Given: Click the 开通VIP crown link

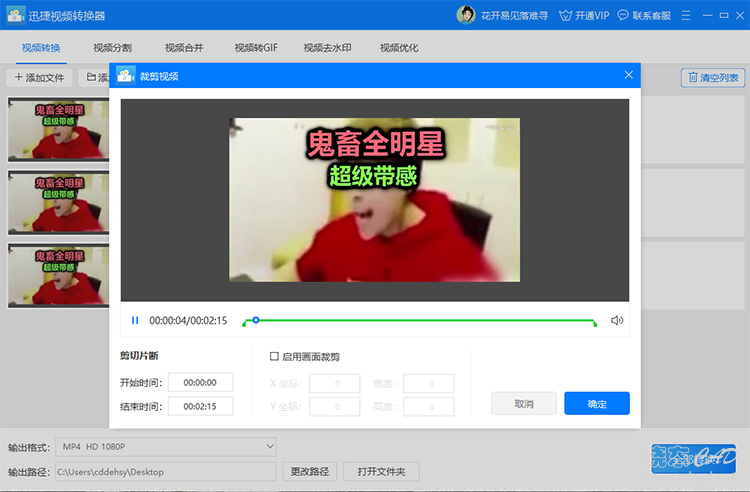Looking at the screenshot, I should click(x=584, y=16).
